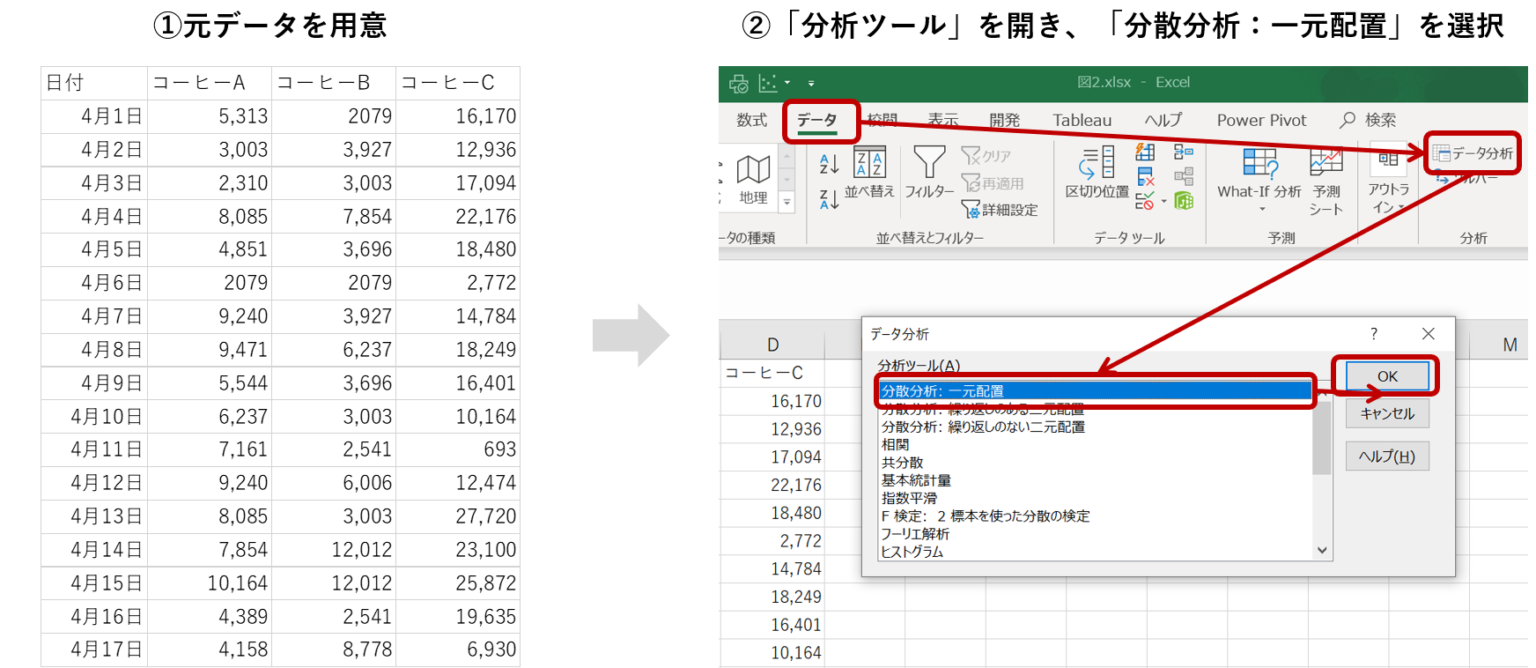Switch to the Tableau ribbon tab
Screen dimensions: 1536x668
click(x=1081, y=120)
